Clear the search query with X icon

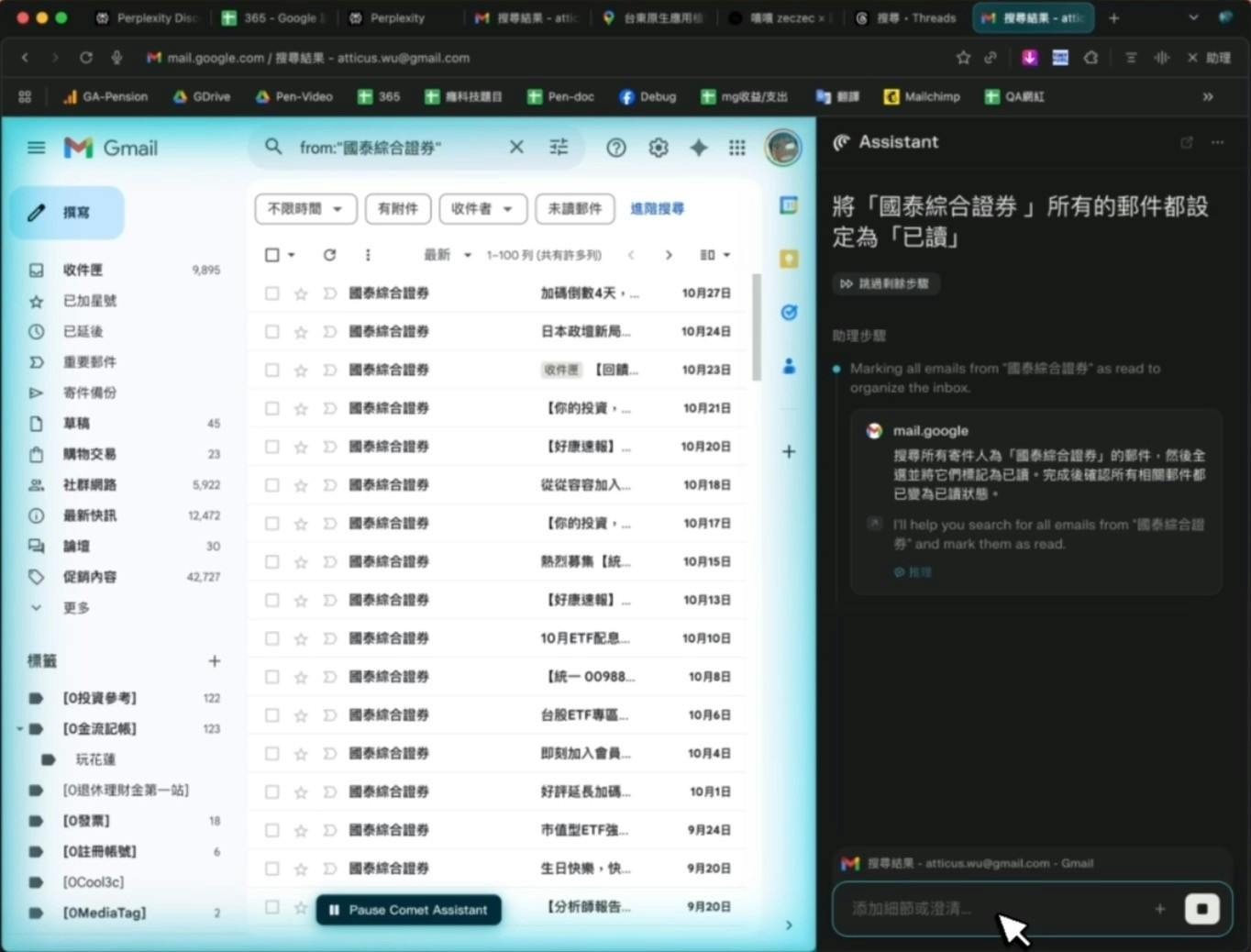516,147
